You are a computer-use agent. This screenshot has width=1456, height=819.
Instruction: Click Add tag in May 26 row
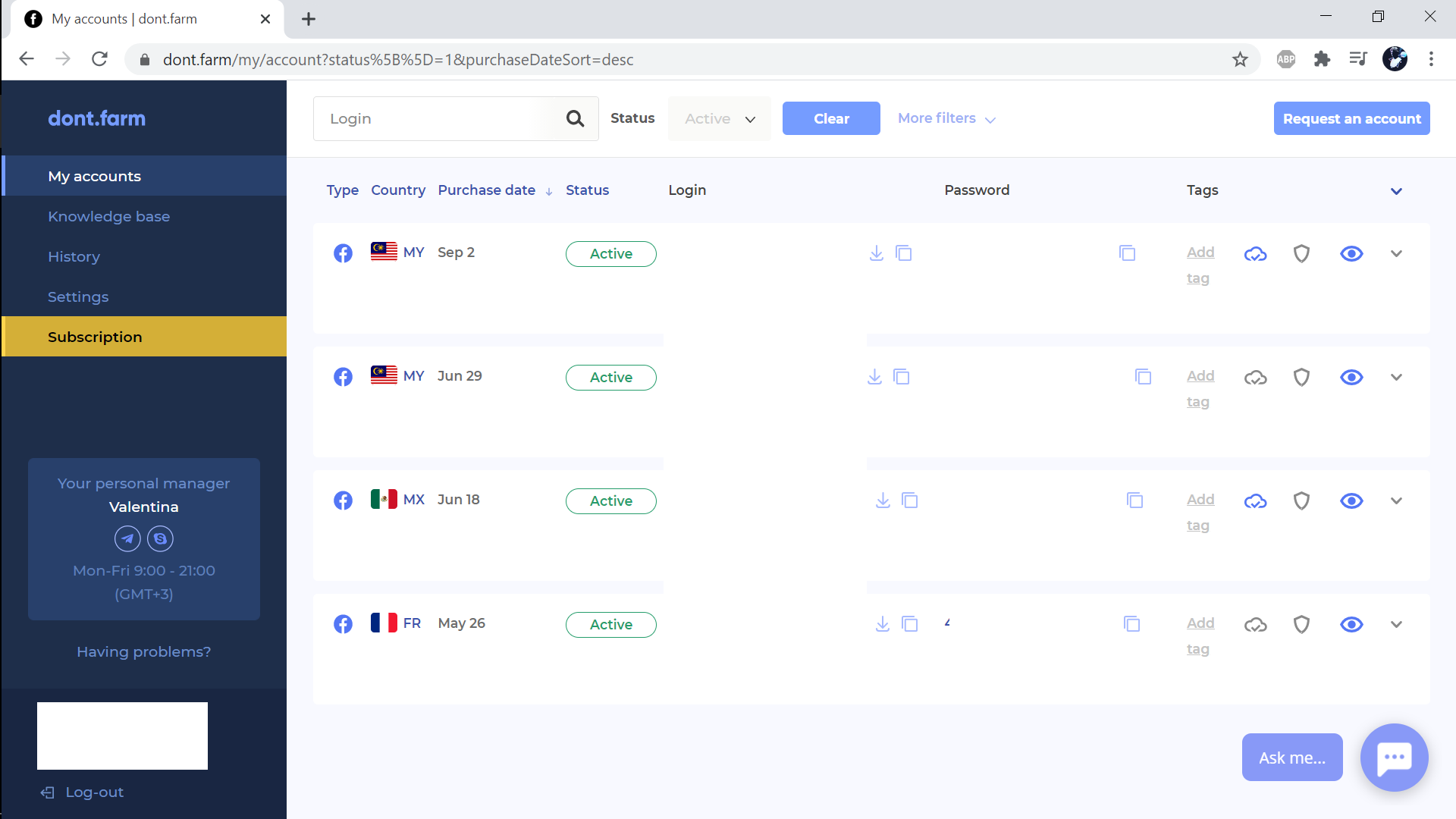(x=1200, y=635)
